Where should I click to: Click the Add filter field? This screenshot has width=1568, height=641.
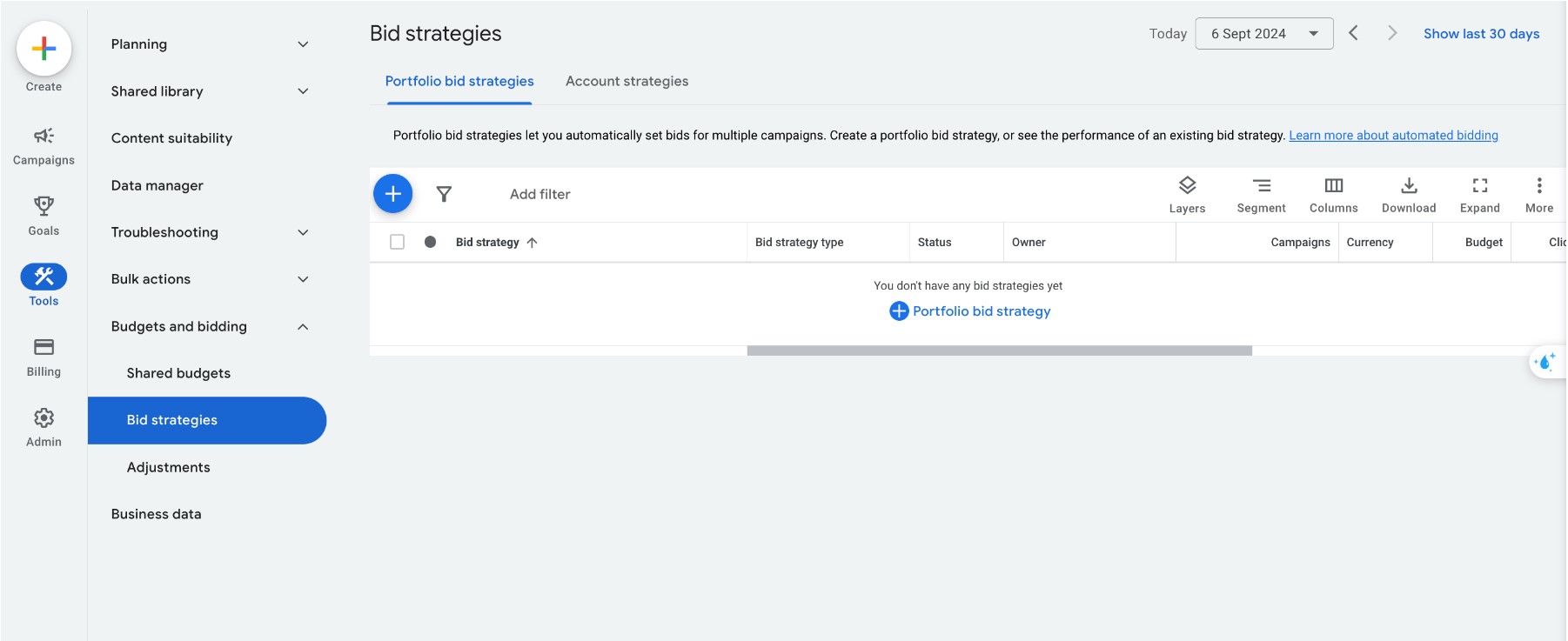pos(539,194)
